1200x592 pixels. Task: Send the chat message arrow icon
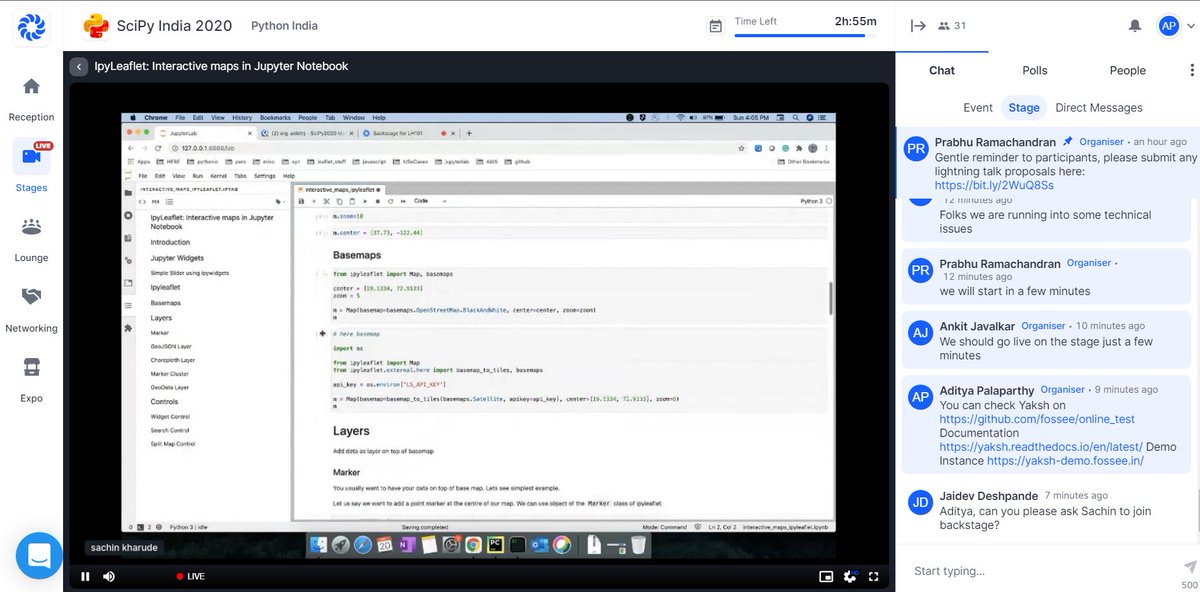pos(1189,567)
